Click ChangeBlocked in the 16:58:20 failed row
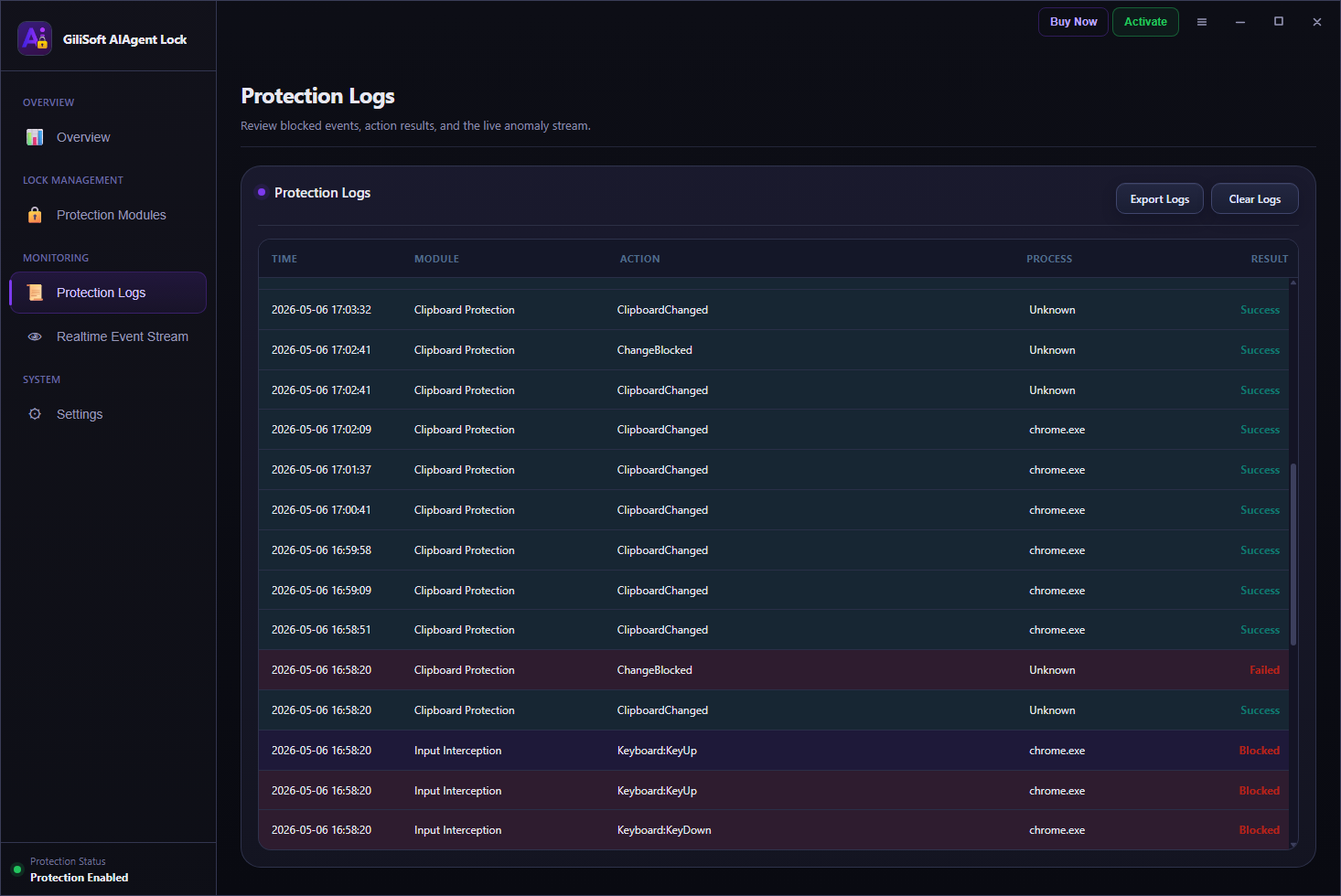This screenshot has height=896, width=1341. pos(655,670)
